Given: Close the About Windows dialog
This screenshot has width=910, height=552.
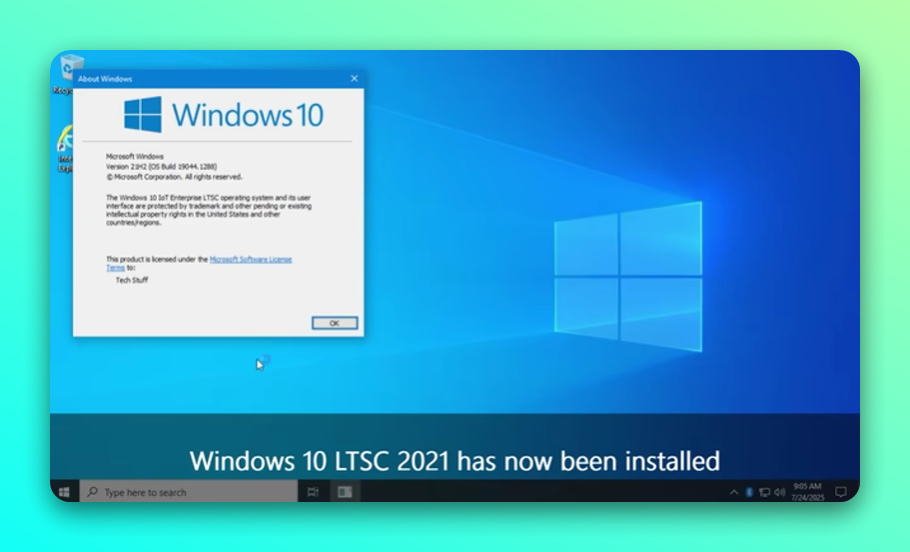Looking at the screenshot, I should click(x=354, y=78).
